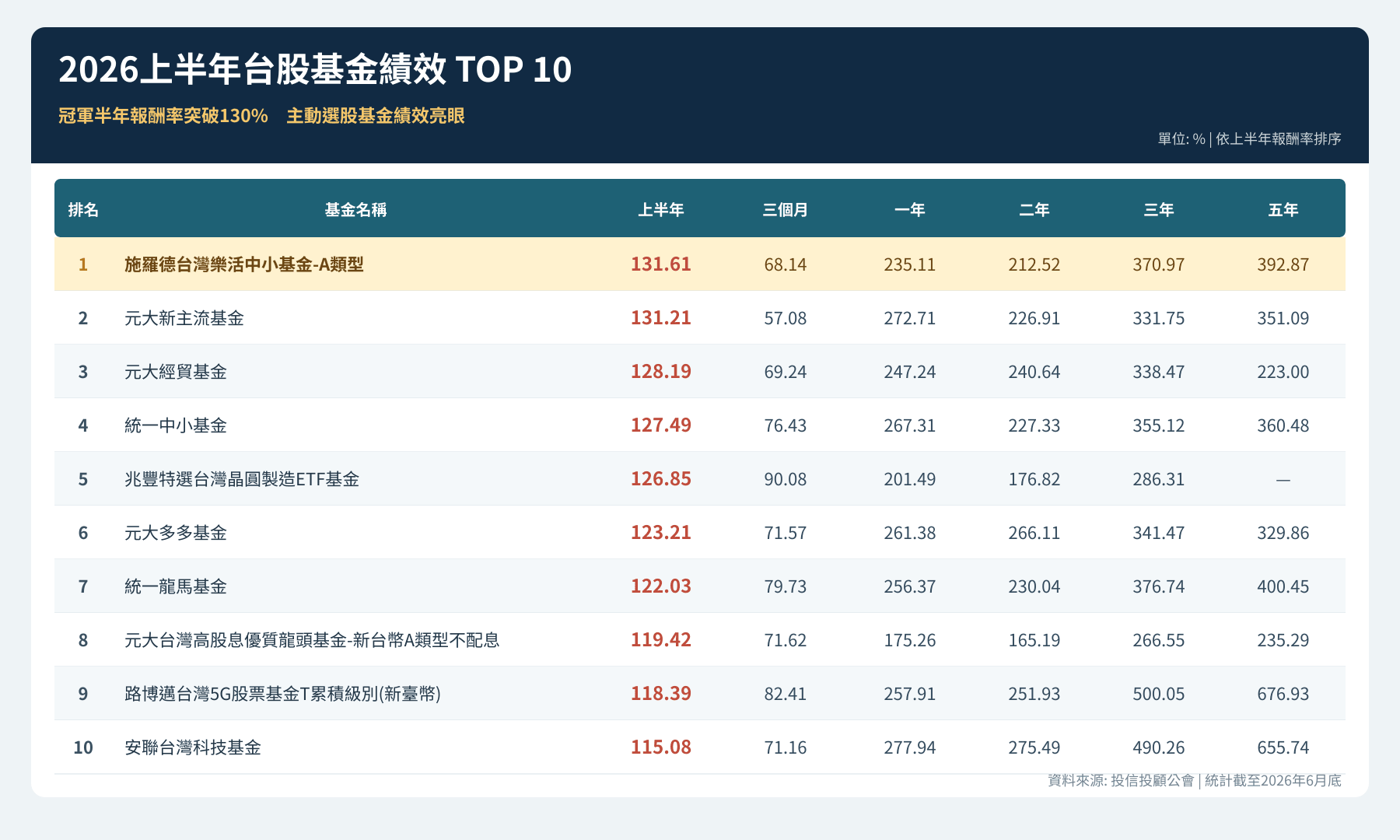This screenshot has height=840, width=1400.
Task: Click three-month value 76.43
Action: 786,425
